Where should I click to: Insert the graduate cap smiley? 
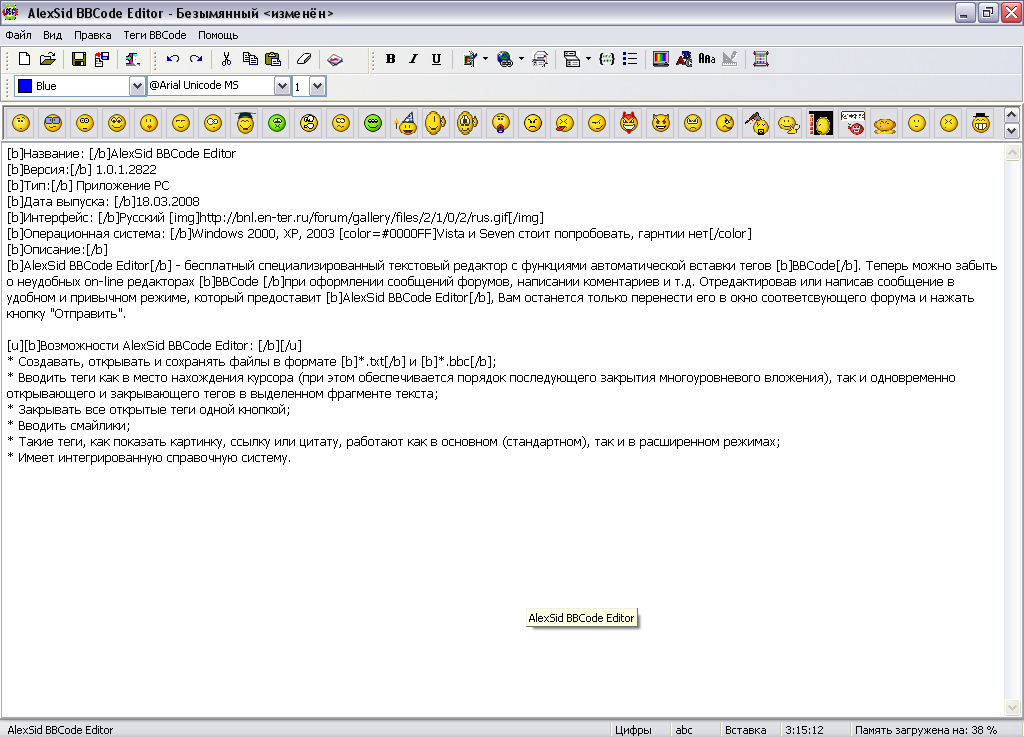245,123
